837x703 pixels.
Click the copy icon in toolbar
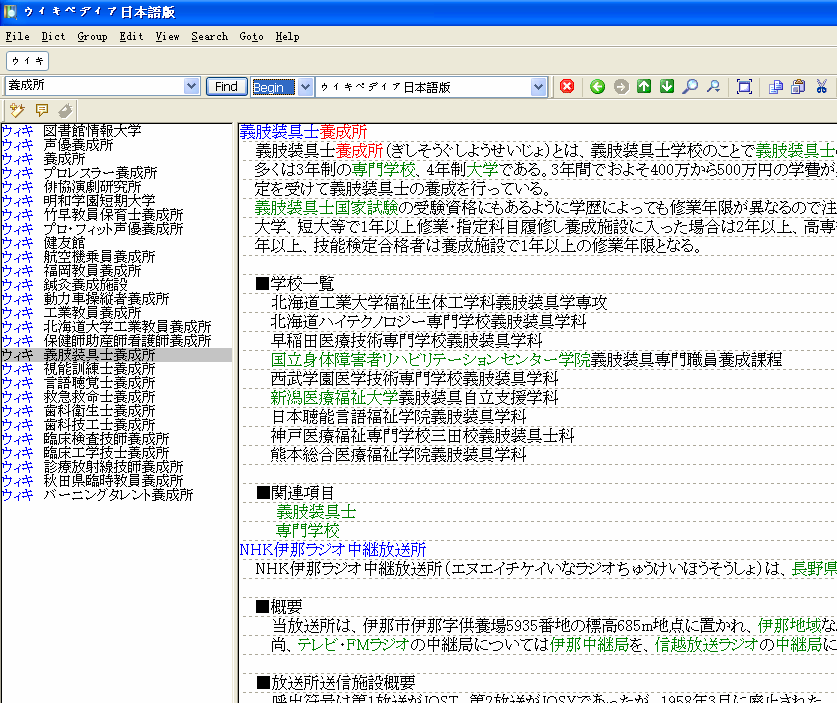point(776,87)
